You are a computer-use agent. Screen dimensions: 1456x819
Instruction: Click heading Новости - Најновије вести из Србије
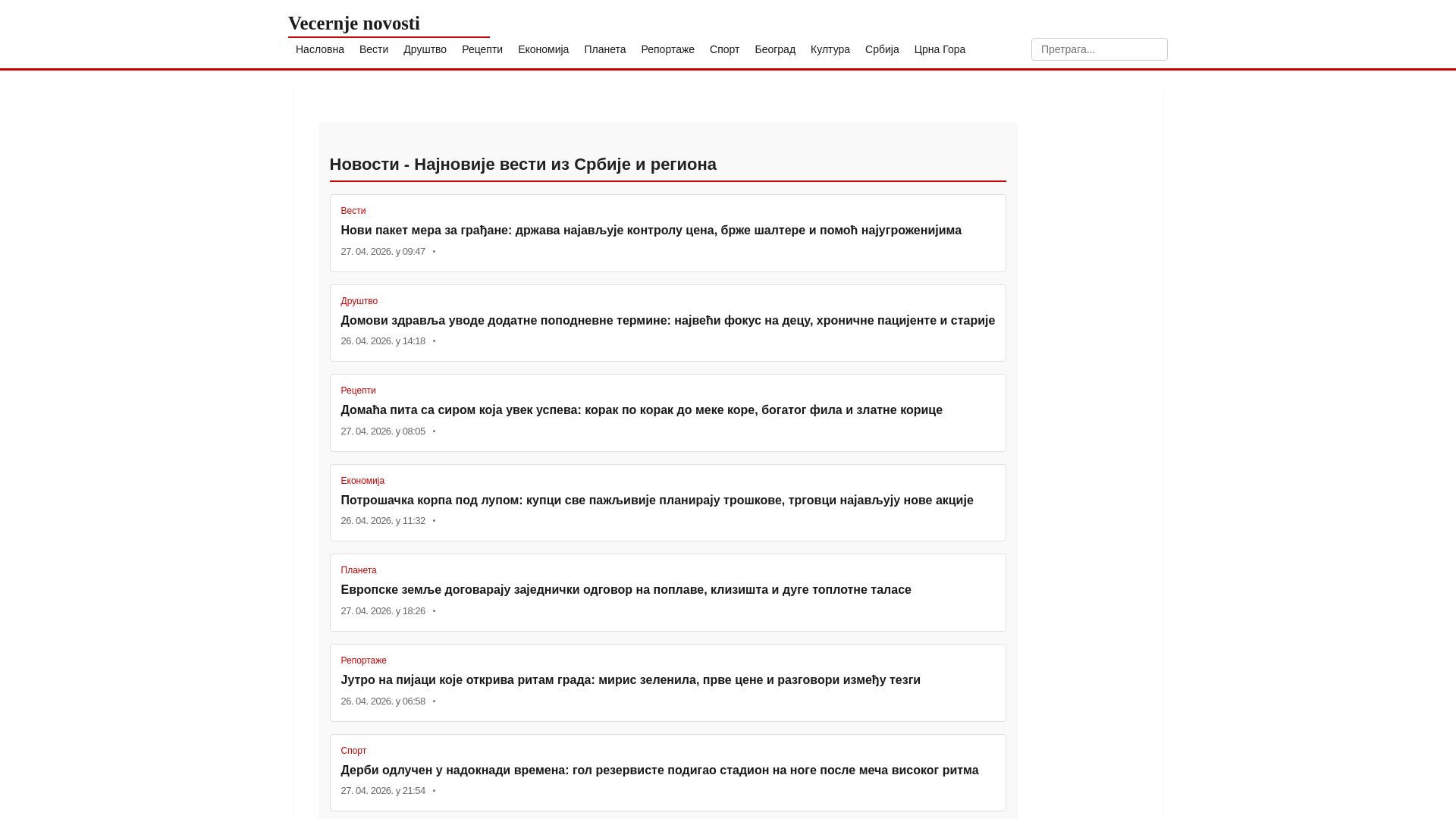[522, 165]
